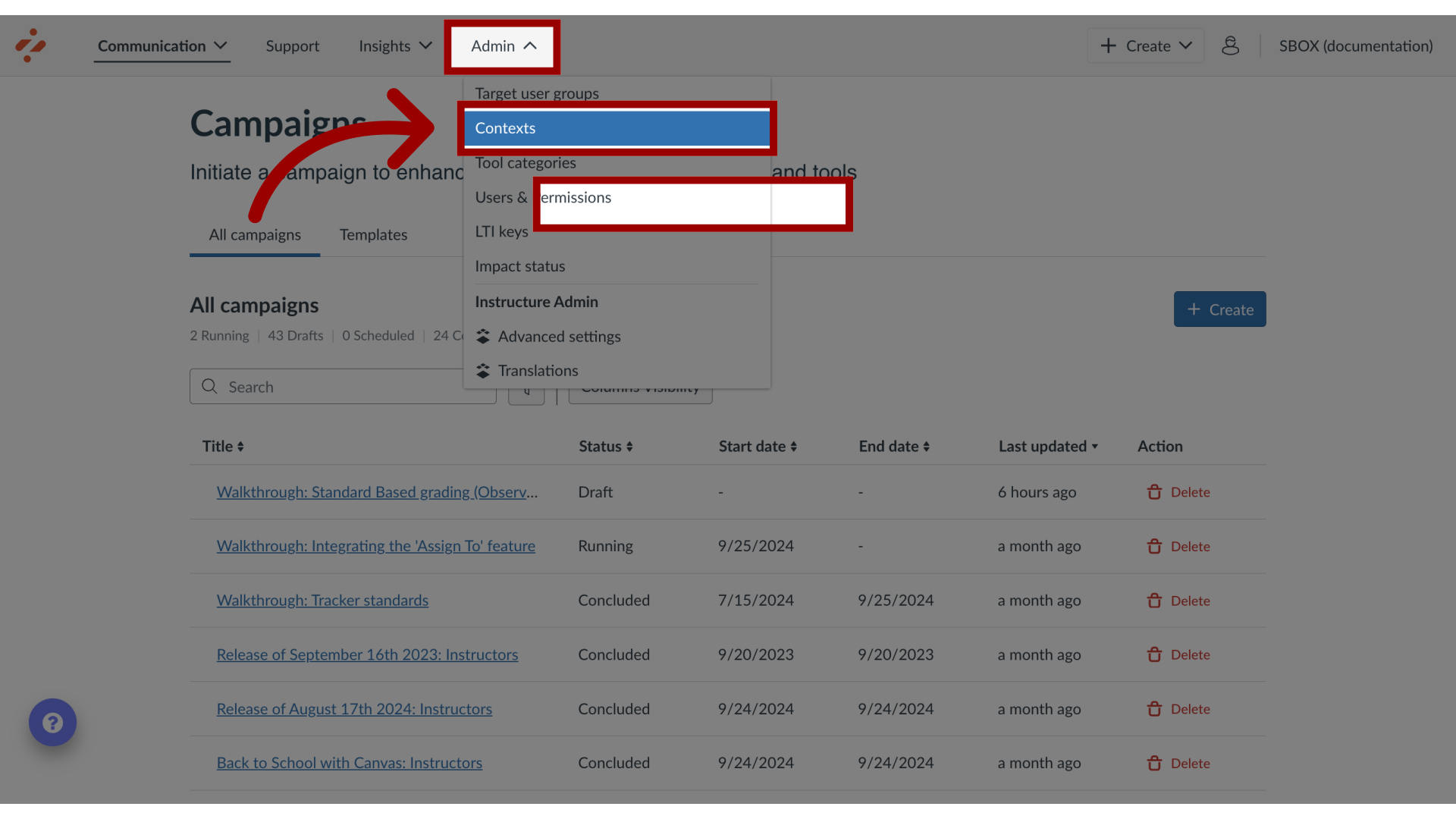Click the '2 Running' count
This screenshot has width=1456, height=819.
(219, 335)
